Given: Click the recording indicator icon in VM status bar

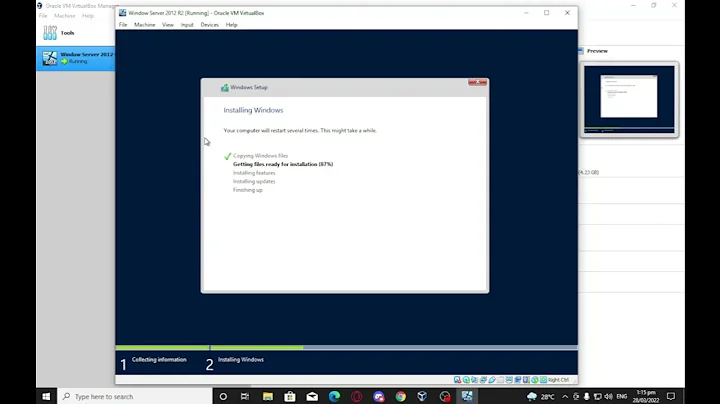Looking at the screenshot, I should (x=518, y=380).
